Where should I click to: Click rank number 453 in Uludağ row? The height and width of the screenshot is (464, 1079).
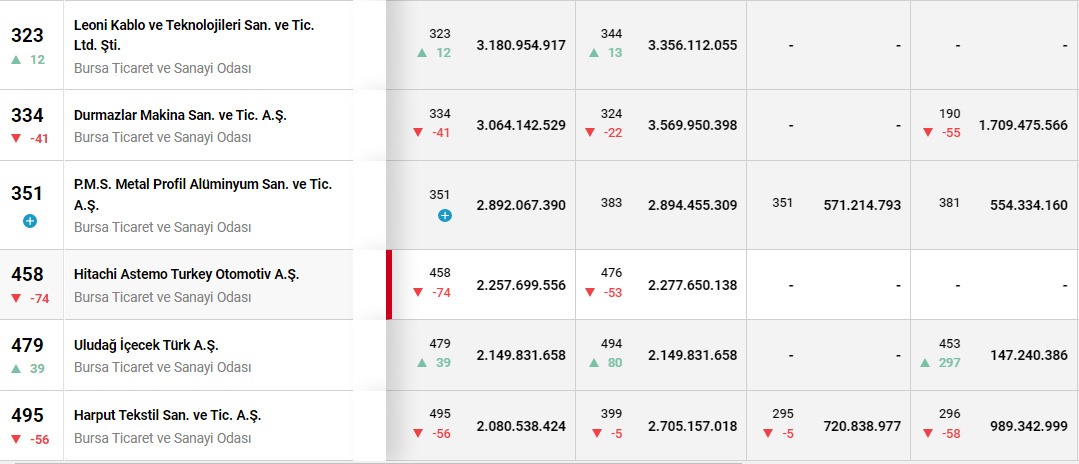click(x=950, y=344)
